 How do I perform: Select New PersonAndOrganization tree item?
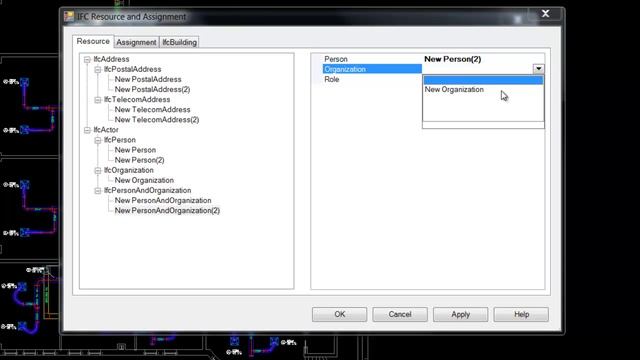(163, 200)
